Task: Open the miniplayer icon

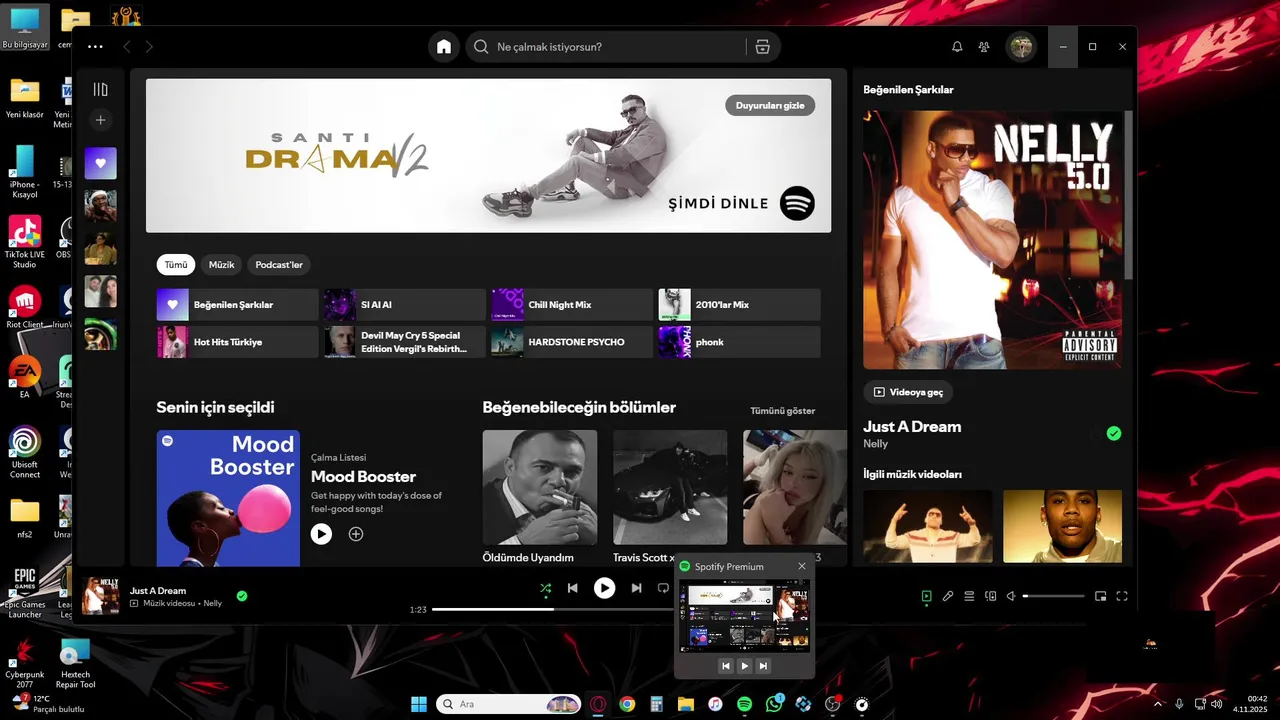Action: coord(1100,596)
